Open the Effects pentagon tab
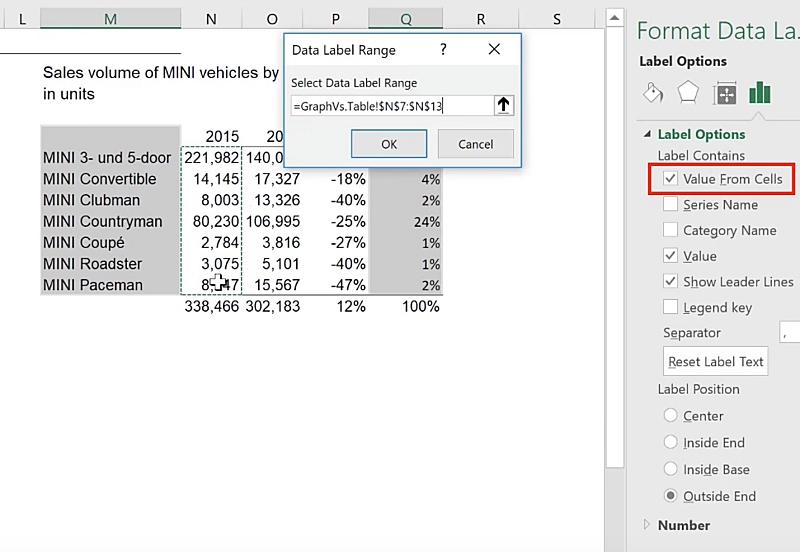 point(688,94)
